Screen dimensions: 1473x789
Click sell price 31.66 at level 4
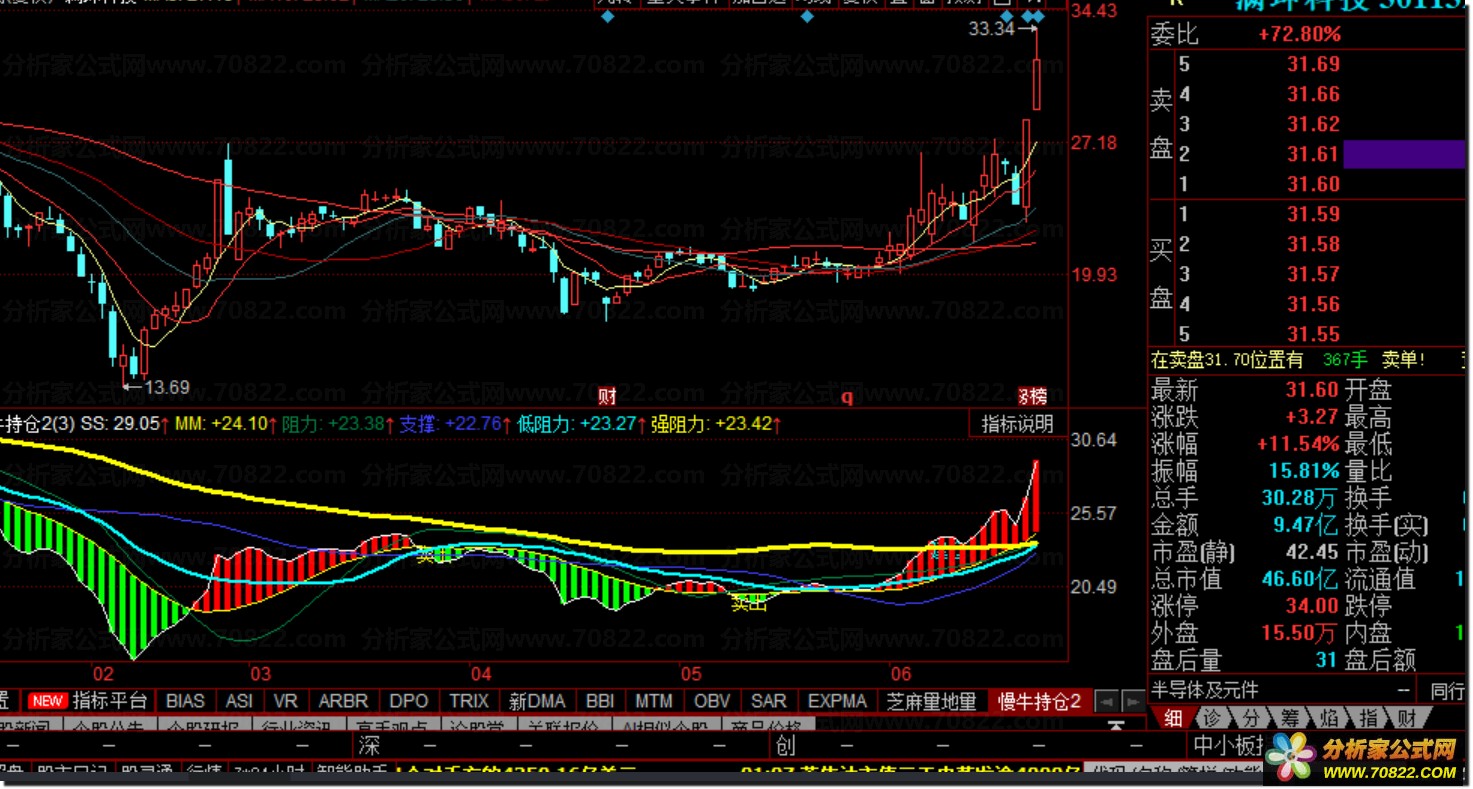click(1313, 95)
